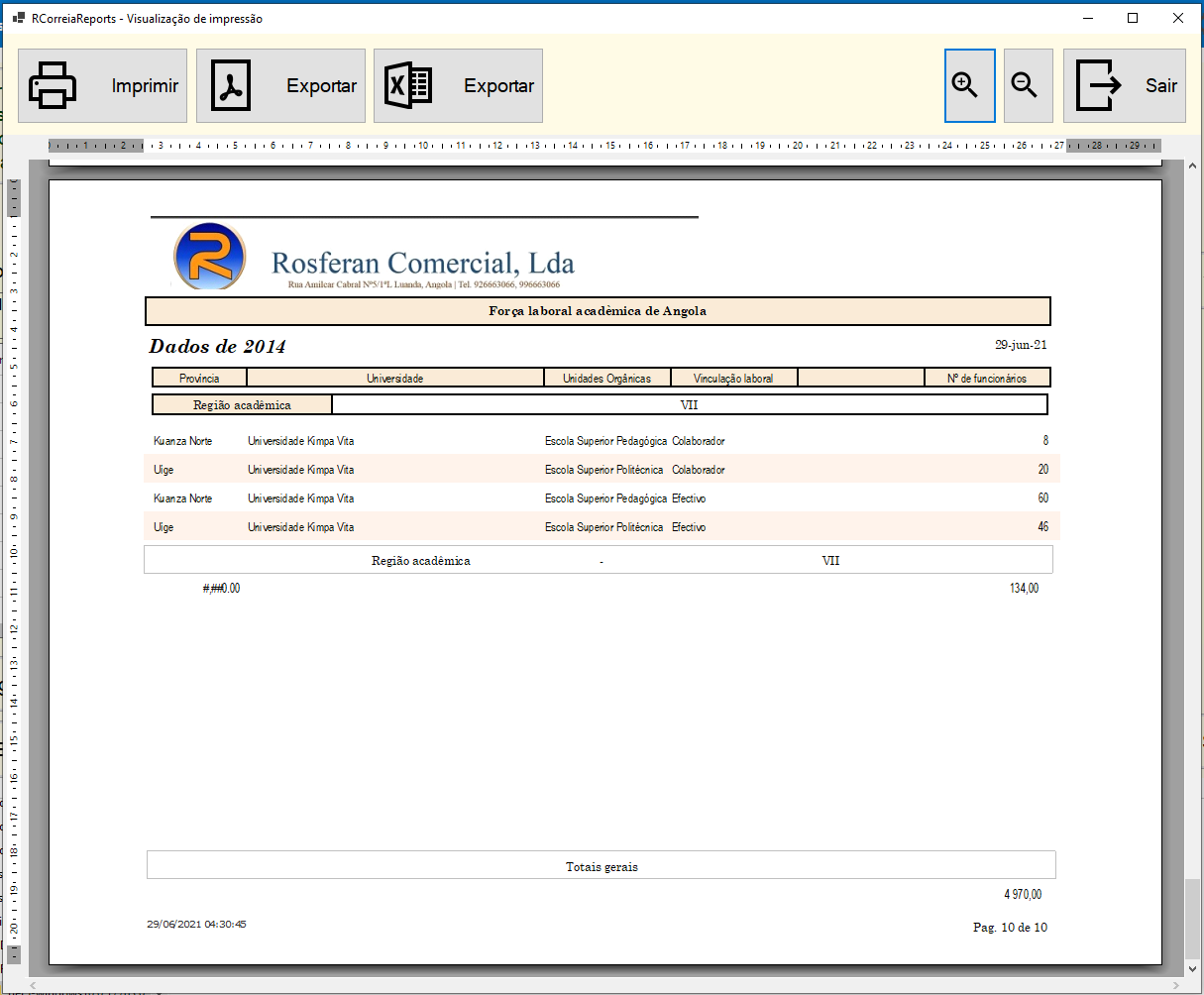
Task: Select the Uíge Colaborador row
Action: click(x=602, y=470)
